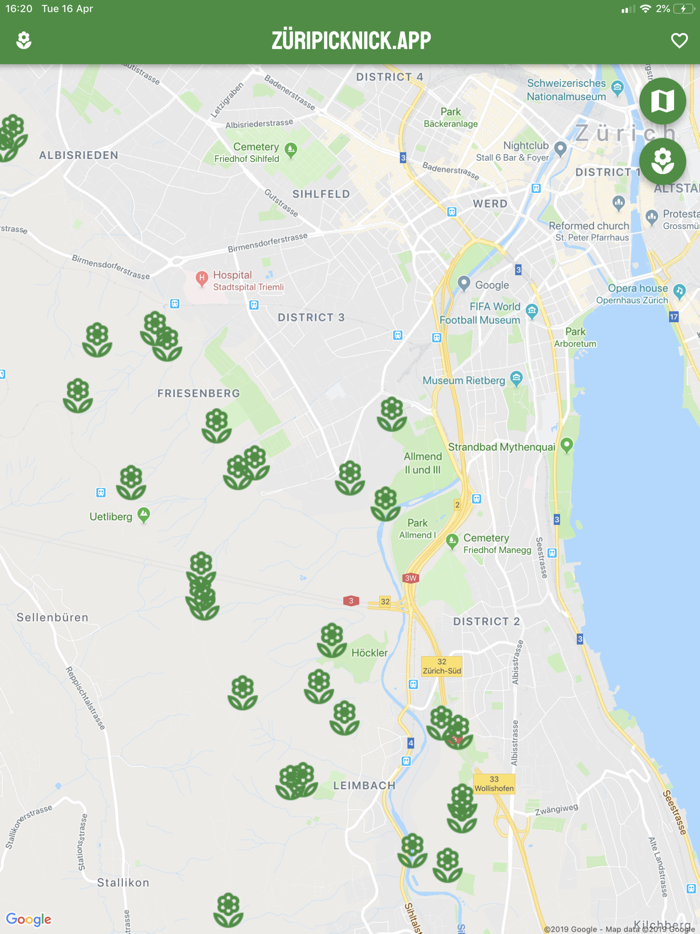The image size is (700, 934).
Task: Tap the FIFA World Football Museum pin
Action: (531, 310)
